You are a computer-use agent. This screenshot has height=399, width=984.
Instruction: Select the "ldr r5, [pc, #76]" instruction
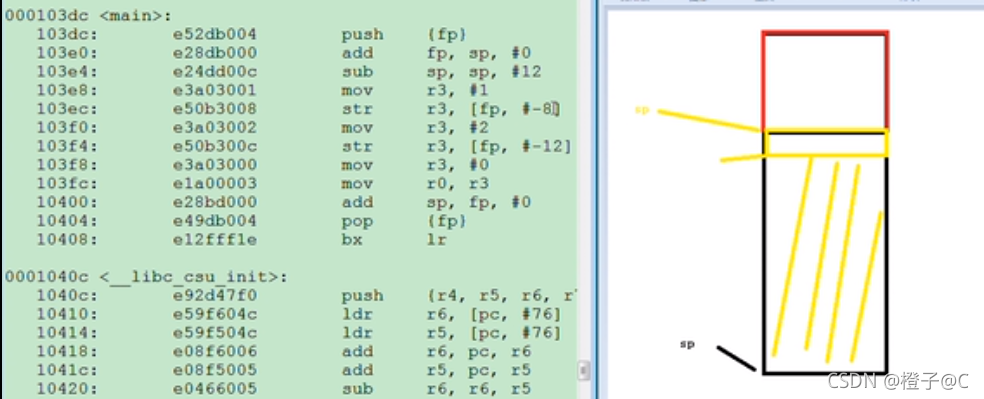tap(451, 333)
